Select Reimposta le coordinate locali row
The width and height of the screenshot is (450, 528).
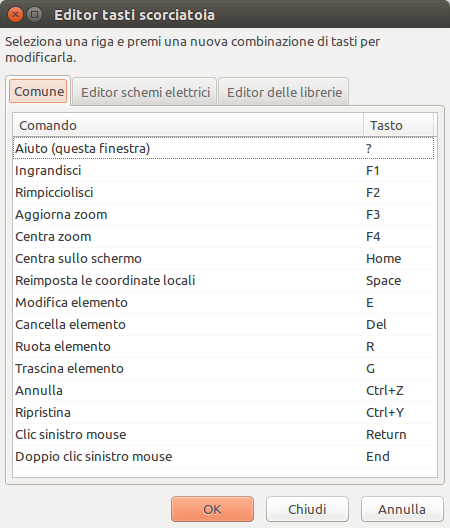(224, 280)
